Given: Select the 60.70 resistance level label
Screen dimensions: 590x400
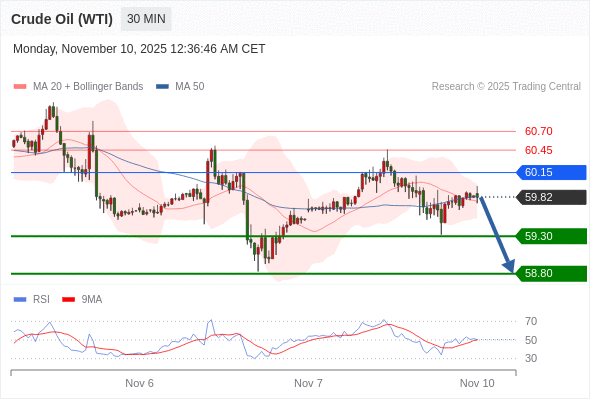Looking at the screenshot, I should click(x=538, y=131).
